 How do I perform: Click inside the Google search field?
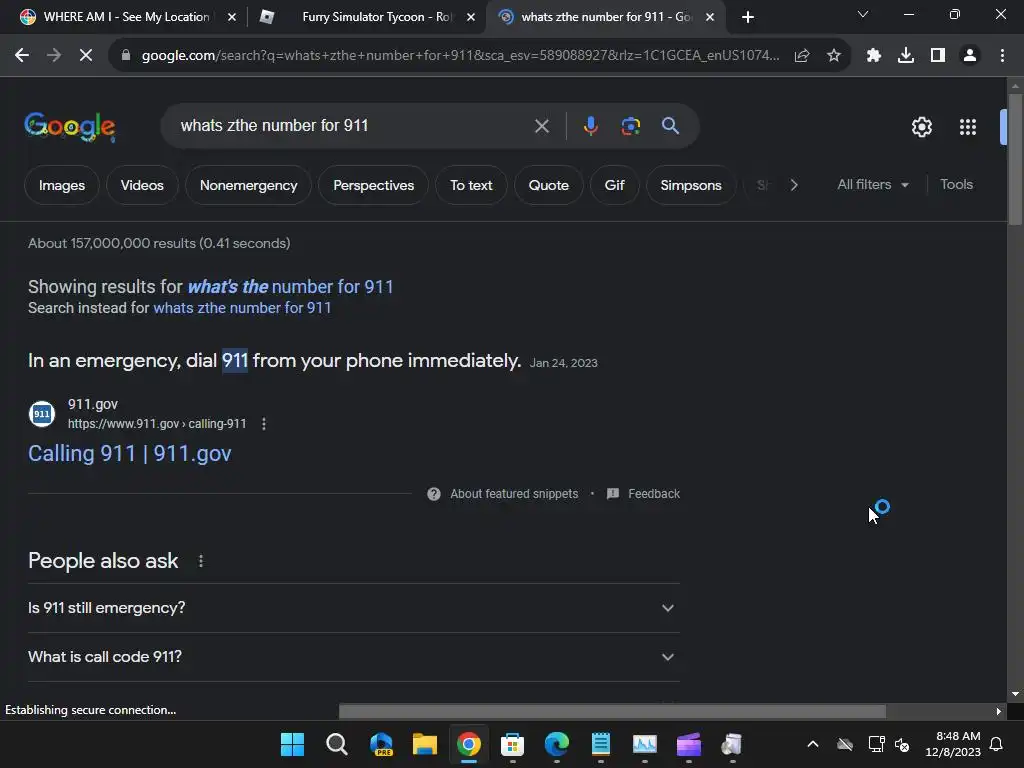pos(353,125)
